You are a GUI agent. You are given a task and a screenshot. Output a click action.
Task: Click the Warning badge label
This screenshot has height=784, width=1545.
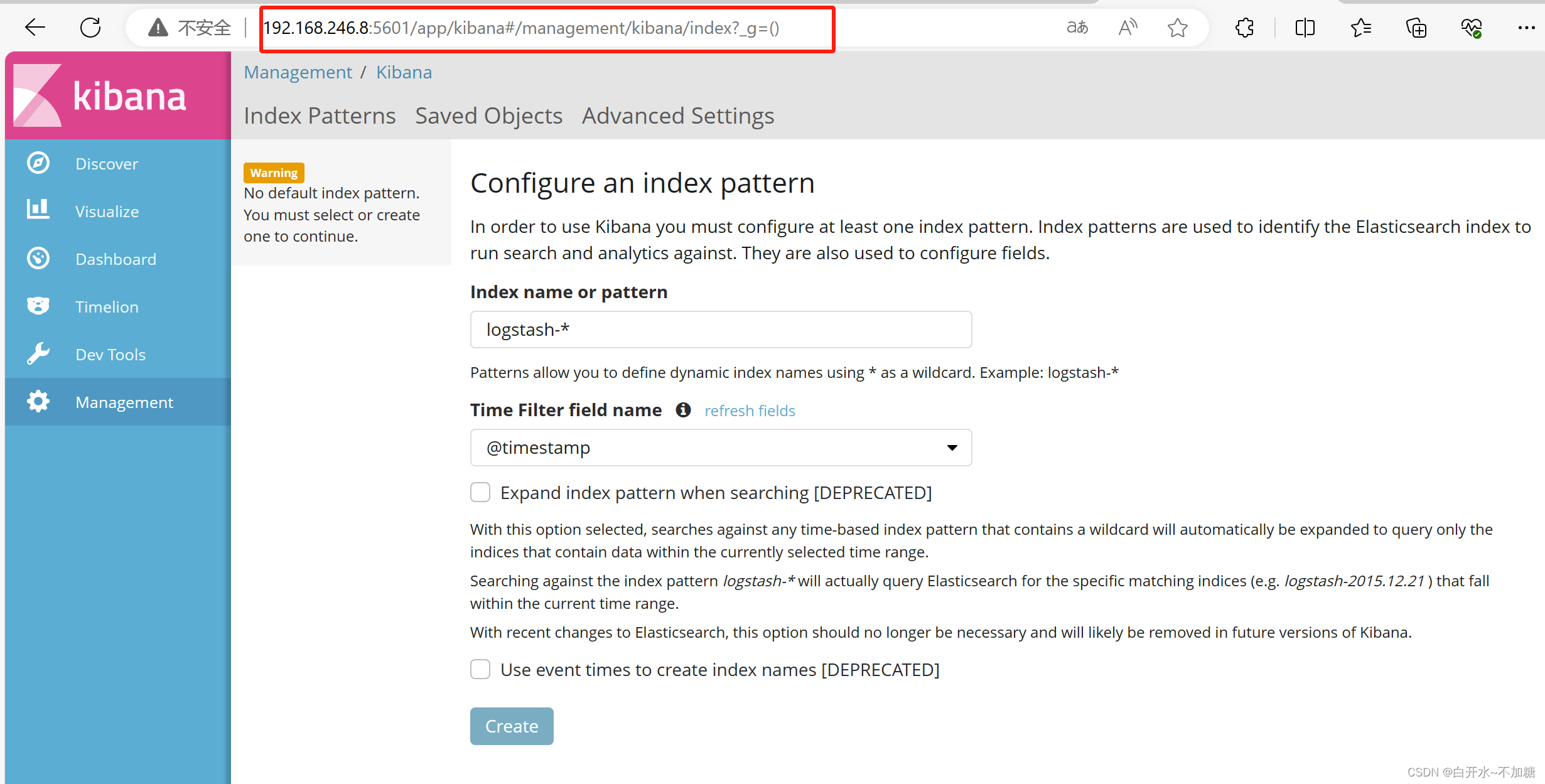(x=274, y=173)
